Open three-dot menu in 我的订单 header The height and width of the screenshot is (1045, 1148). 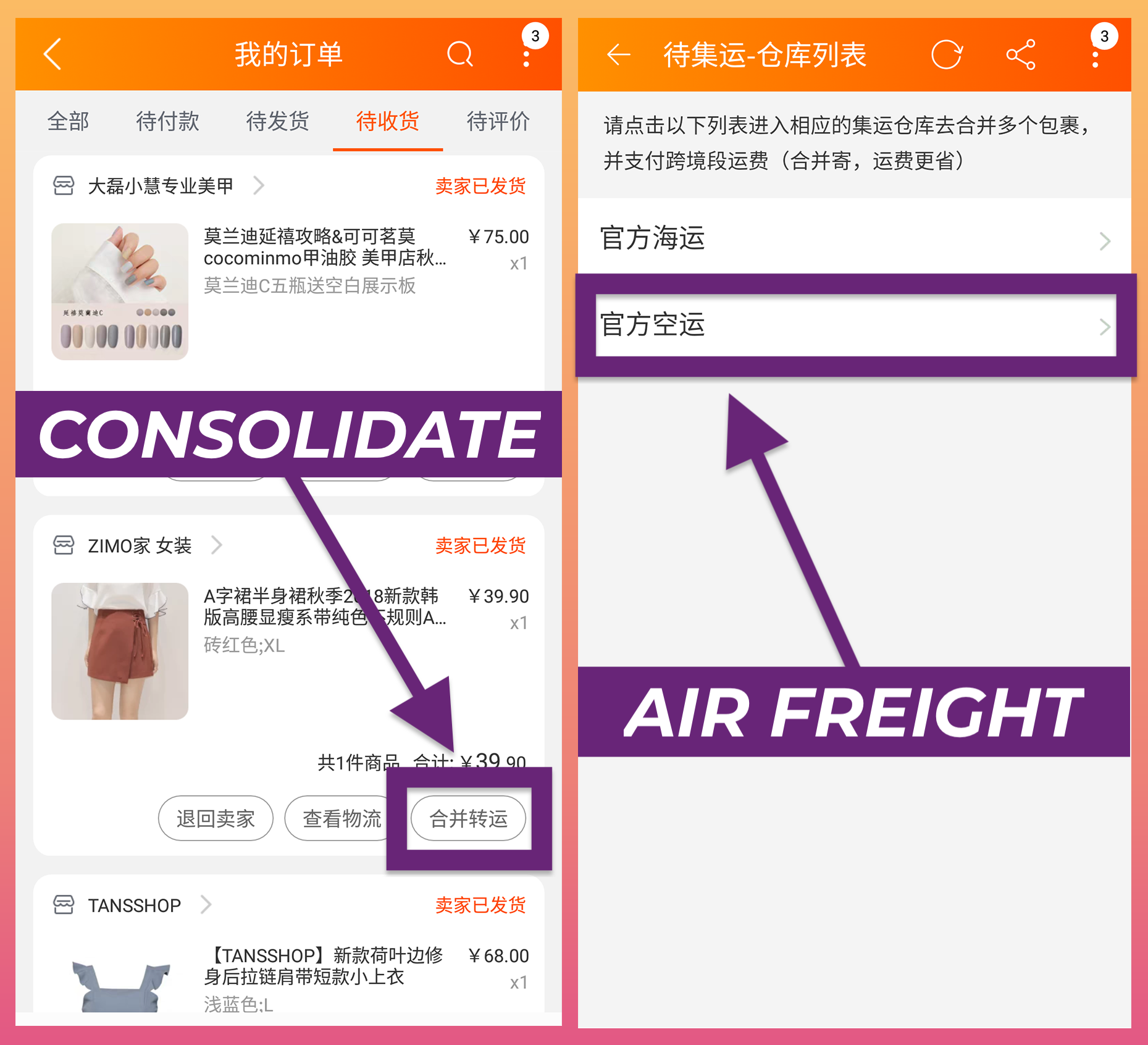click(526, 54)
